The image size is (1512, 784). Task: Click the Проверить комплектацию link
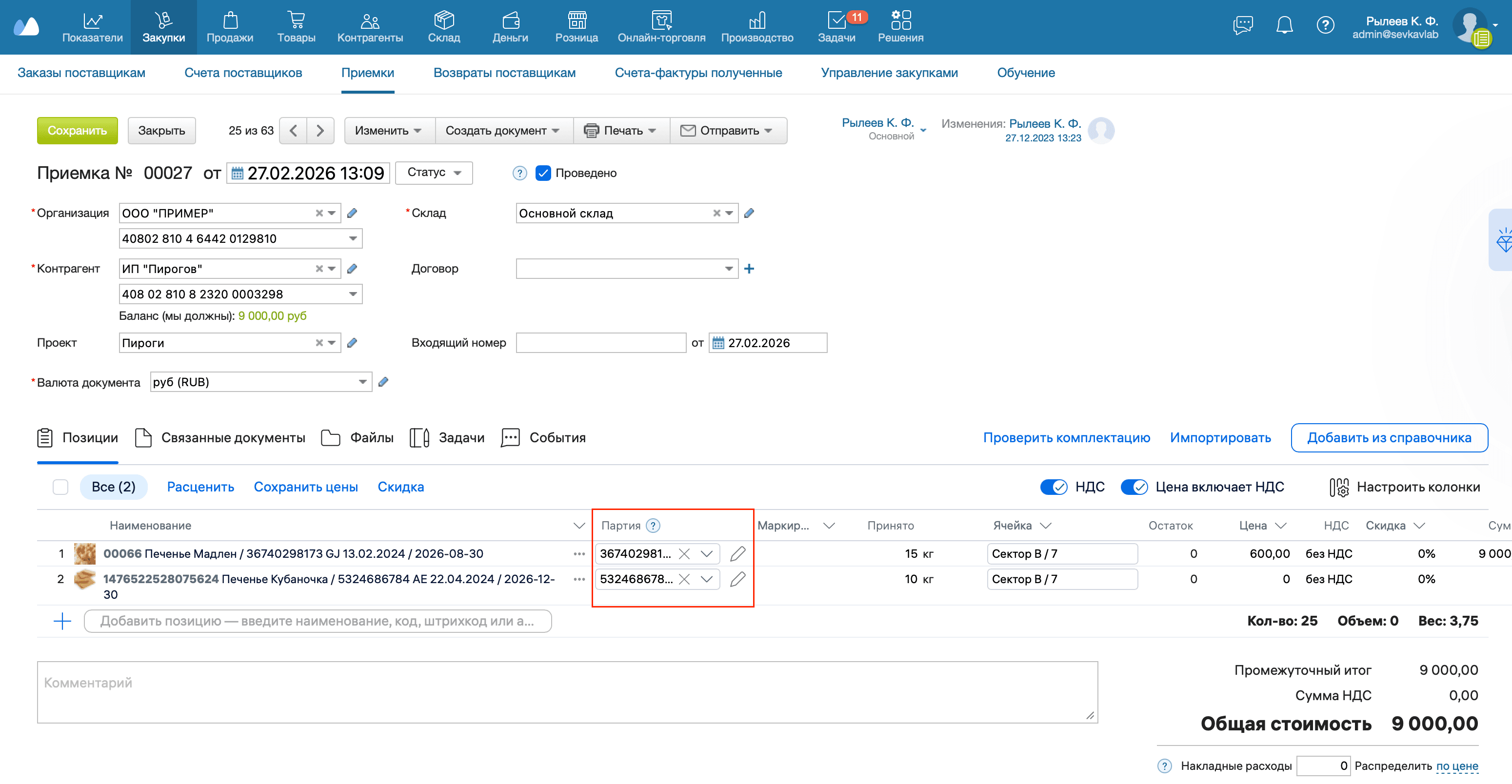pyautogui.click(x=1067, y=438)
